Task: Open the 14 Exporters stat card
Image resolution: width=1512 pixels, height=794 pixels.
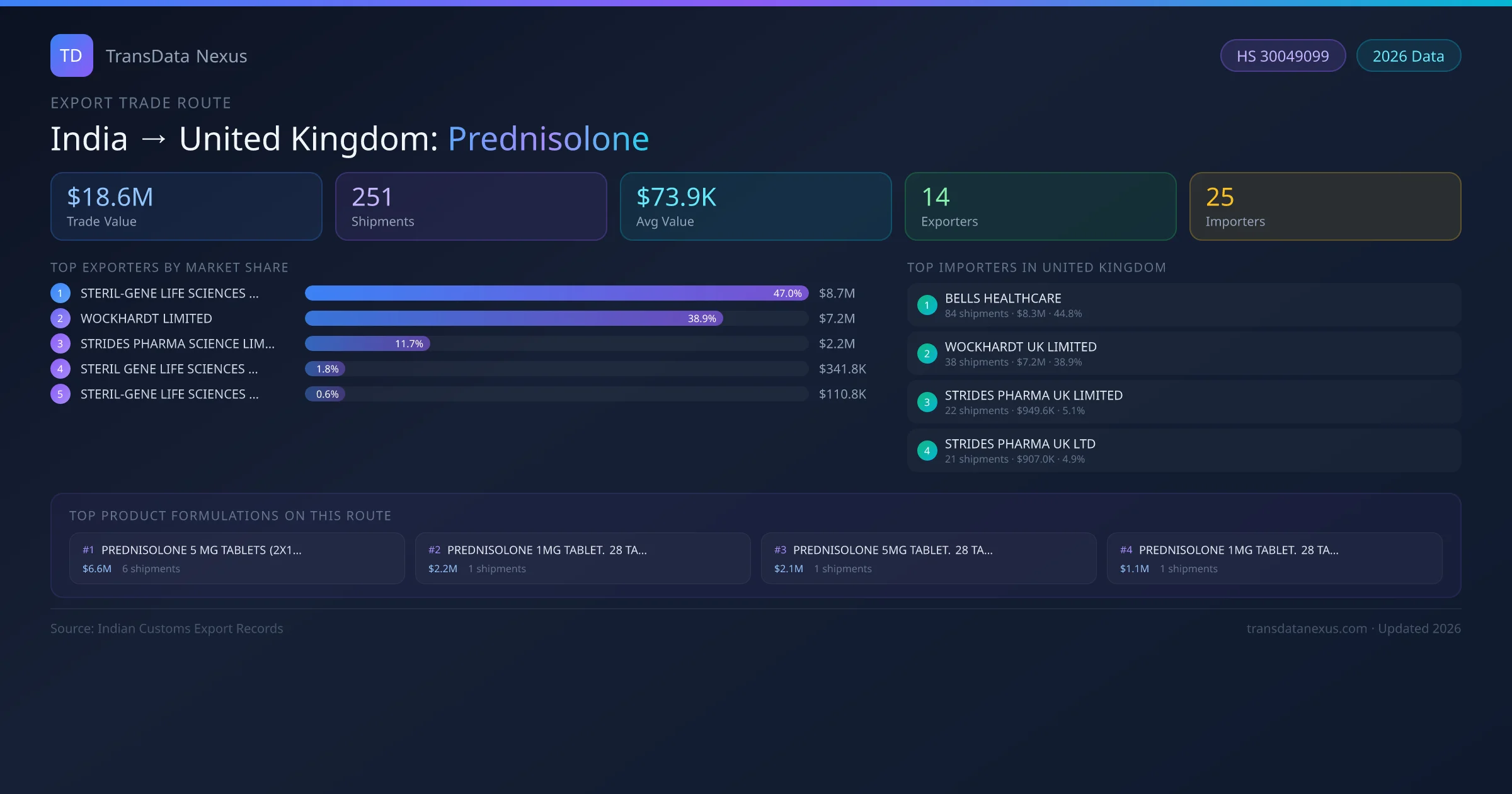Action: 1040,206
